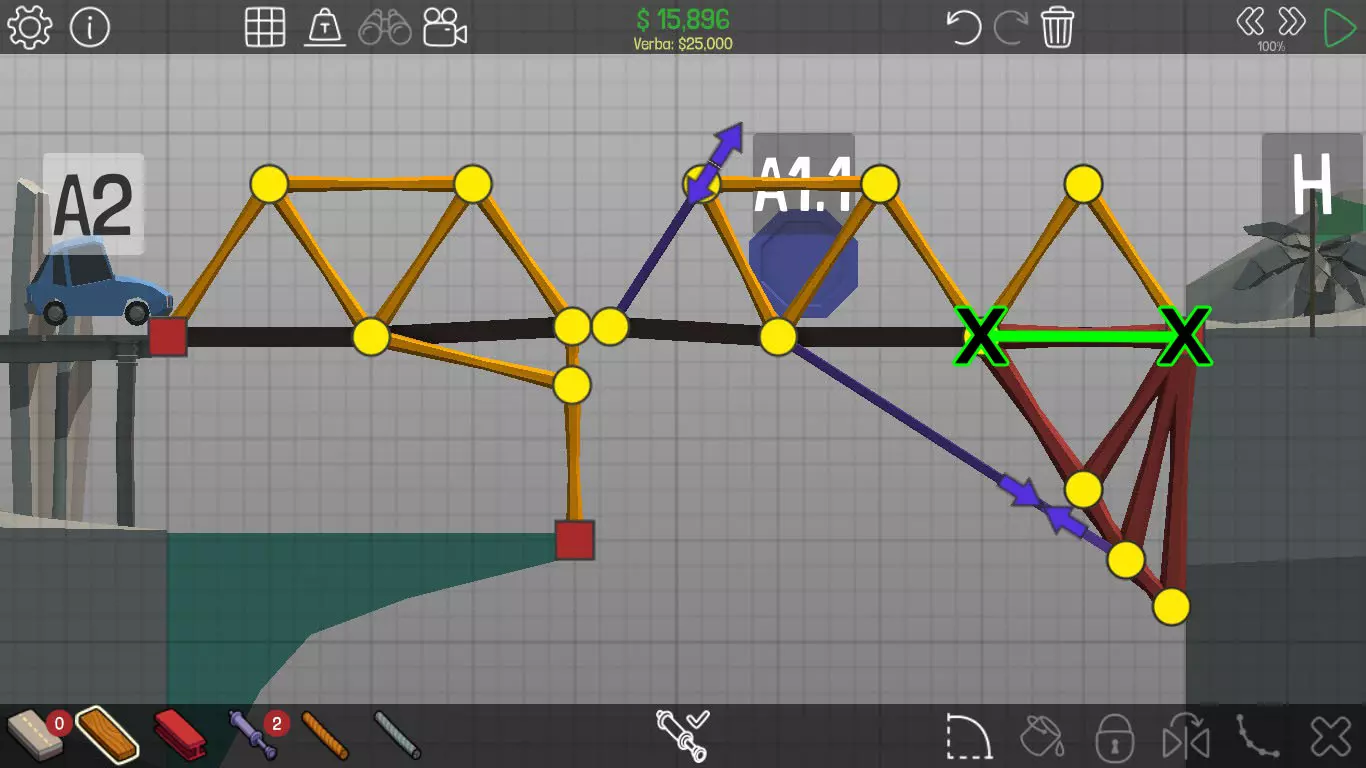Delete the bridge with trash icon

pos(1058,28)
